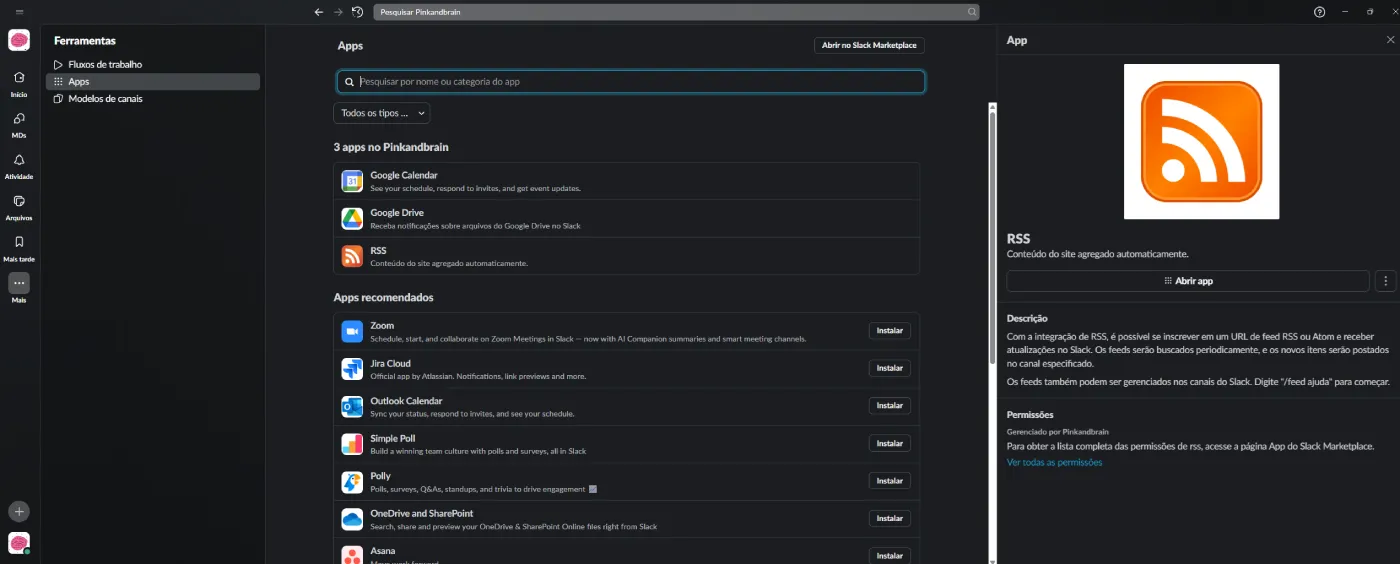Expand the Todos os tipos dropdown
1400x564 pixels.
coord(382,113)
